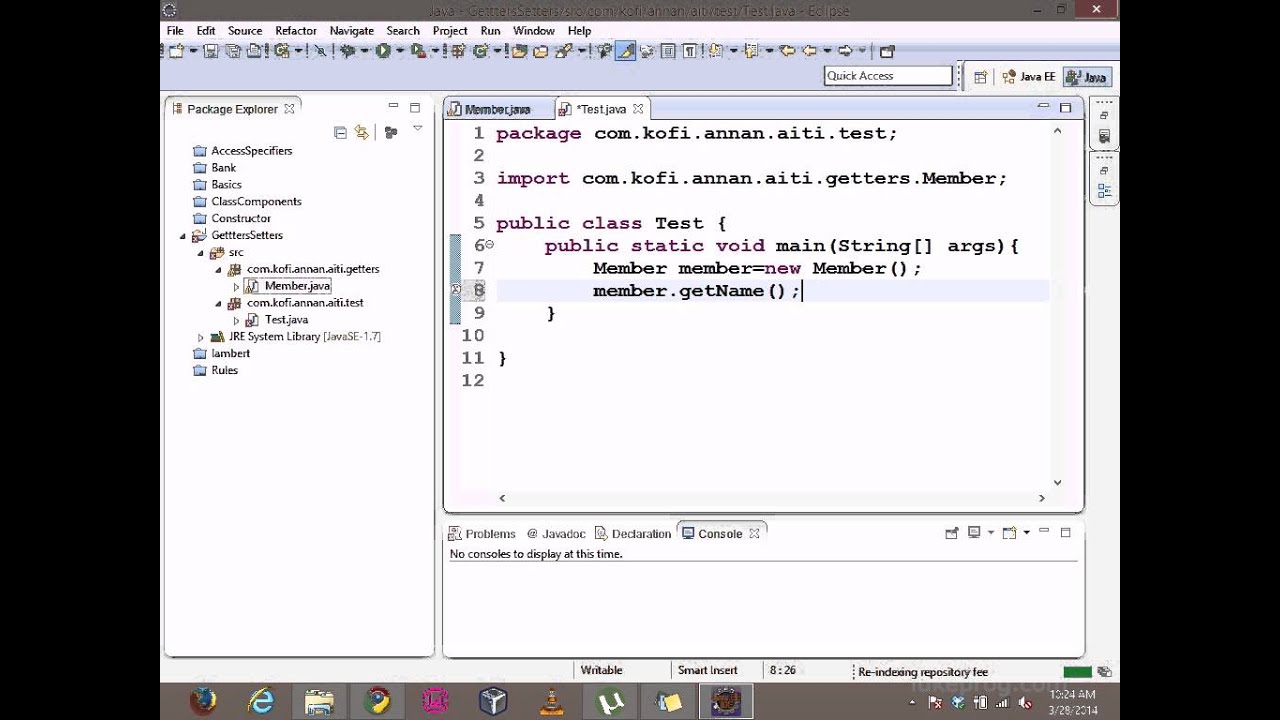Switch to Java EE perspective
The image size is (1280, 720).
[x=1028, y=77]
